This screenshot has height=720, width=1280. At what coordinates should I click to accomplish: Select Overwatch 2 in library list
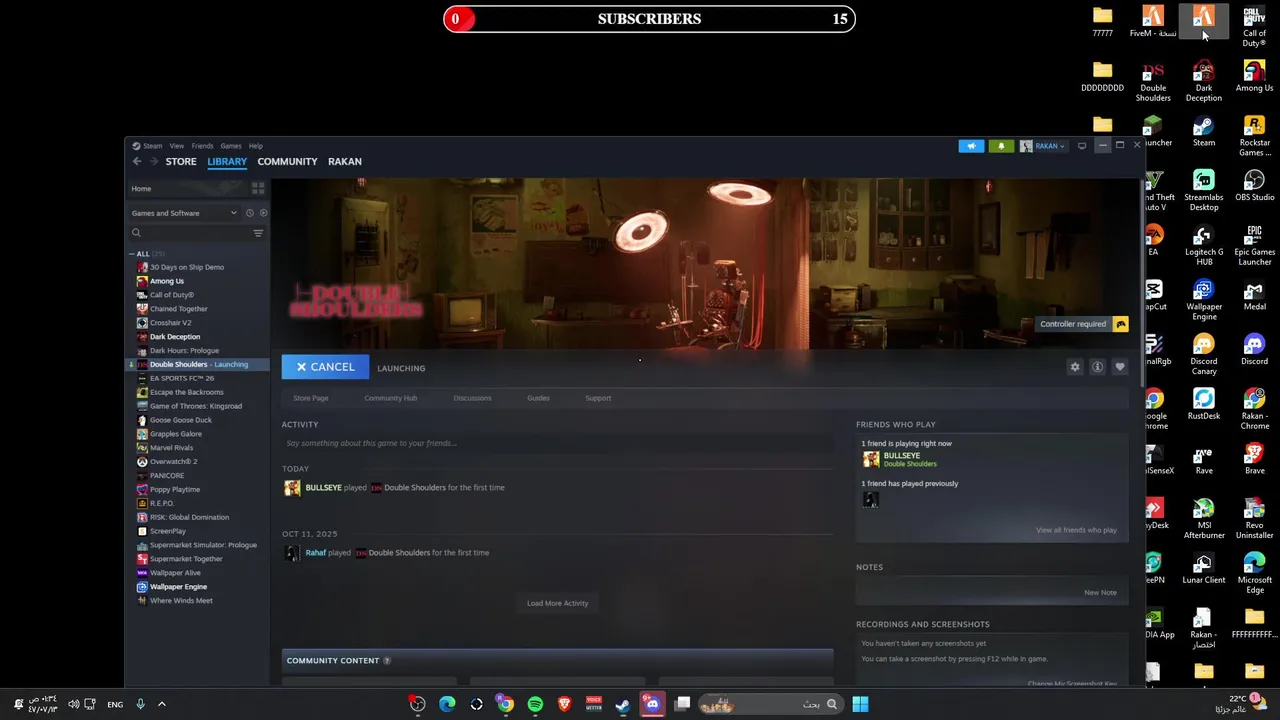[x=173, y=462]
